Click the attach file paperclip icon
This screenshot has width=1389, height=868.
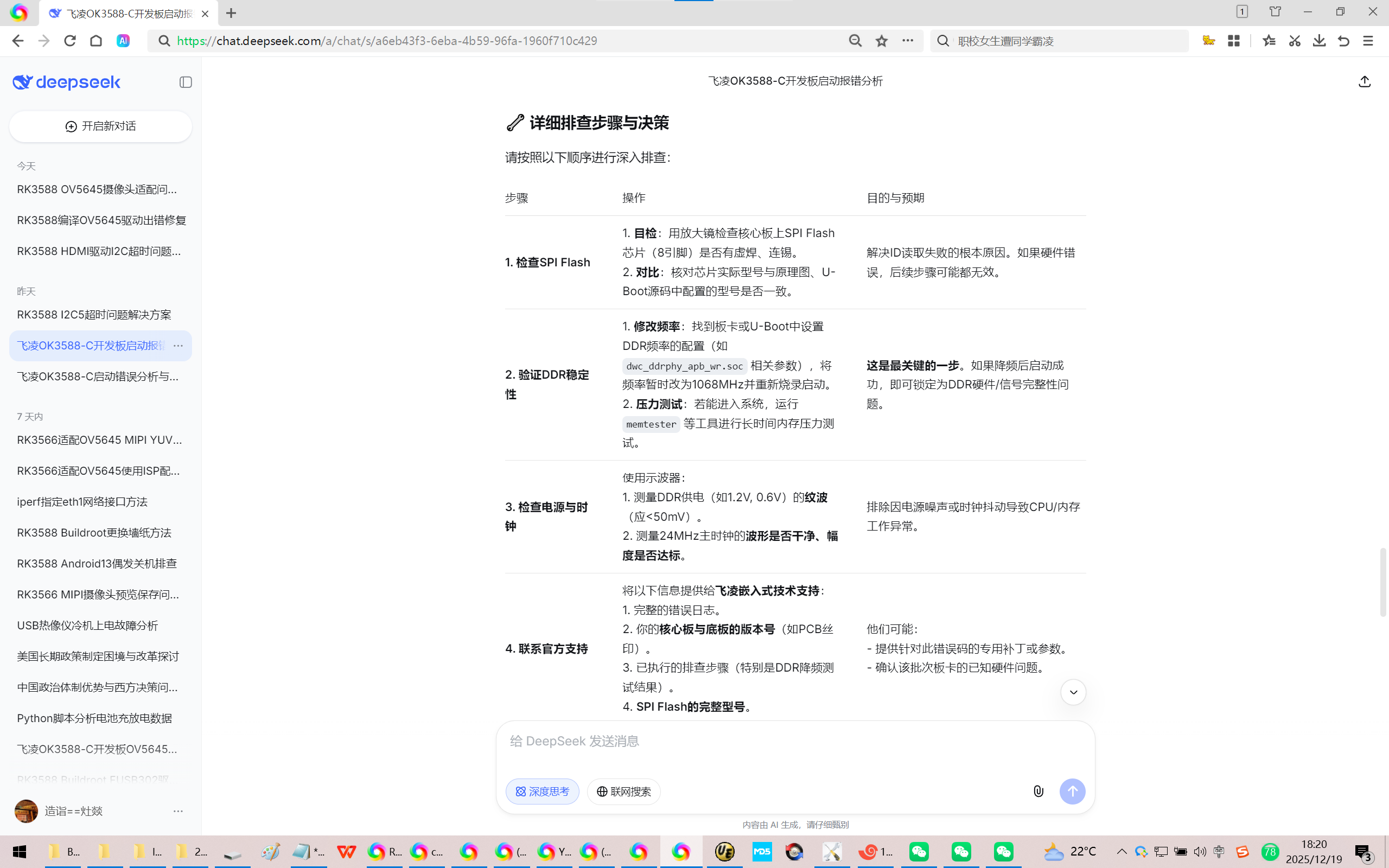pyautogui.click(x=1038, y=791)
